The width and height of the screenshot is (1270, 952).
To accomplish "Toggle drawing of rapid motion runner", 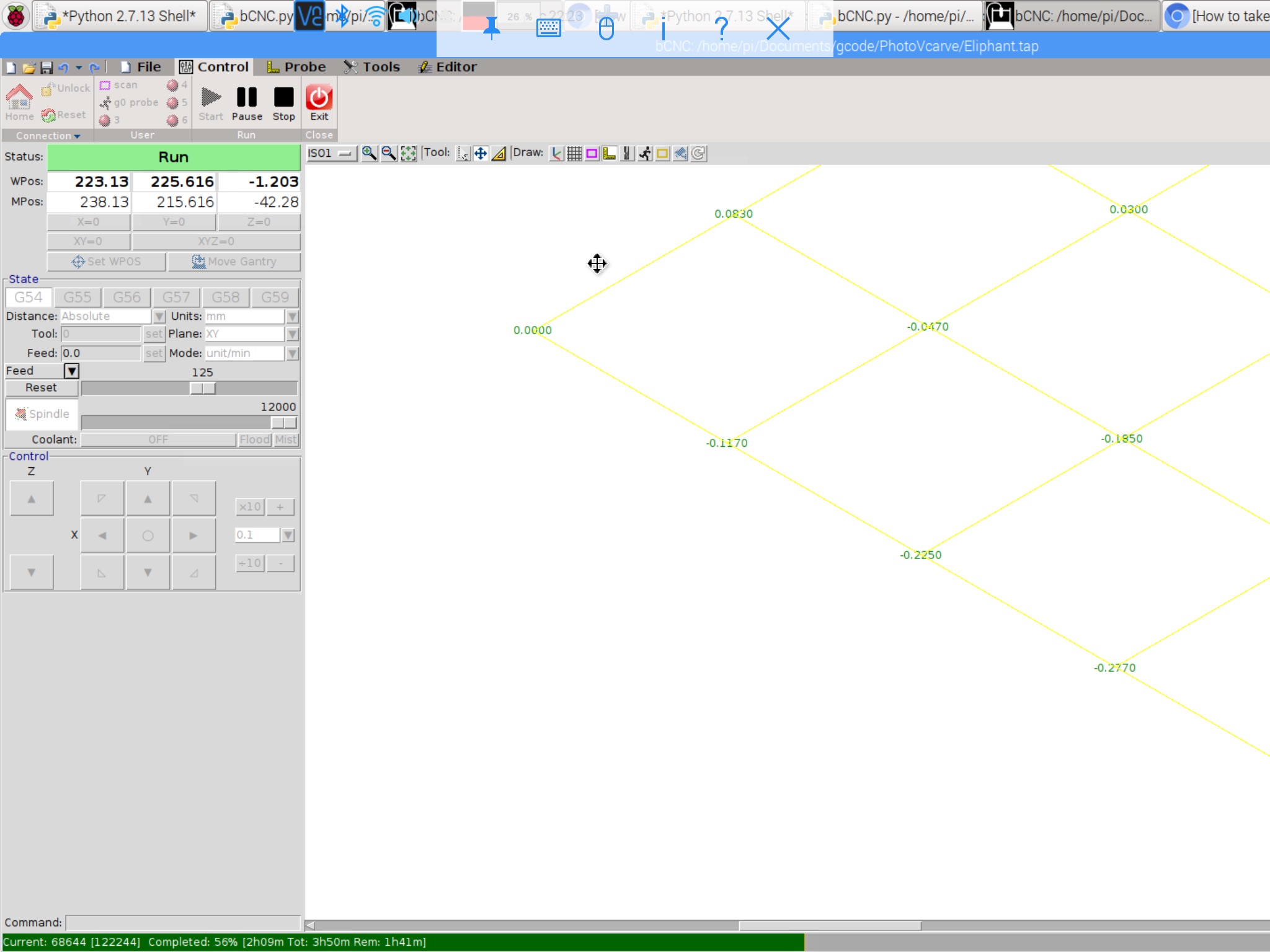I will [645, 154].
